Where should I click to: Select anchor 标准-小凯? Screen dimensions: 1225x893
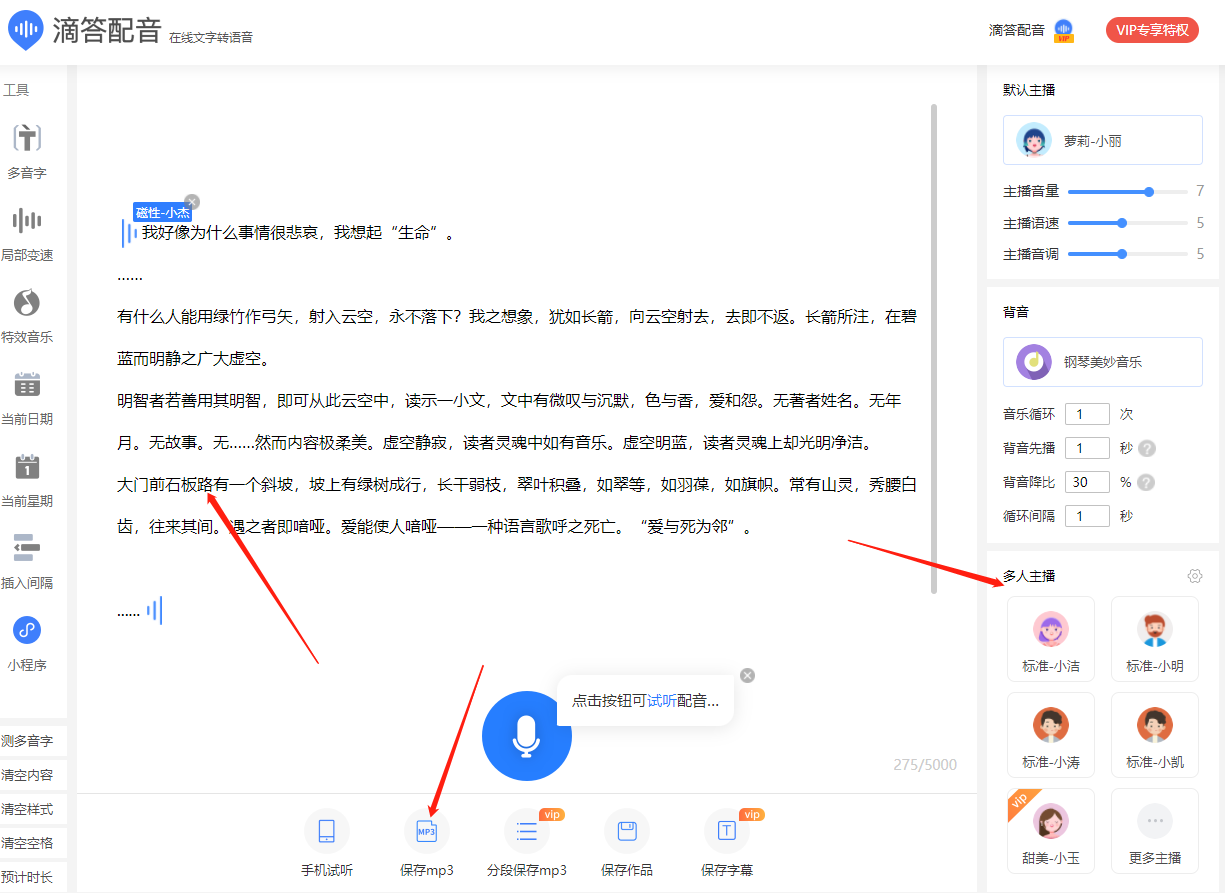coord(1155,736)
